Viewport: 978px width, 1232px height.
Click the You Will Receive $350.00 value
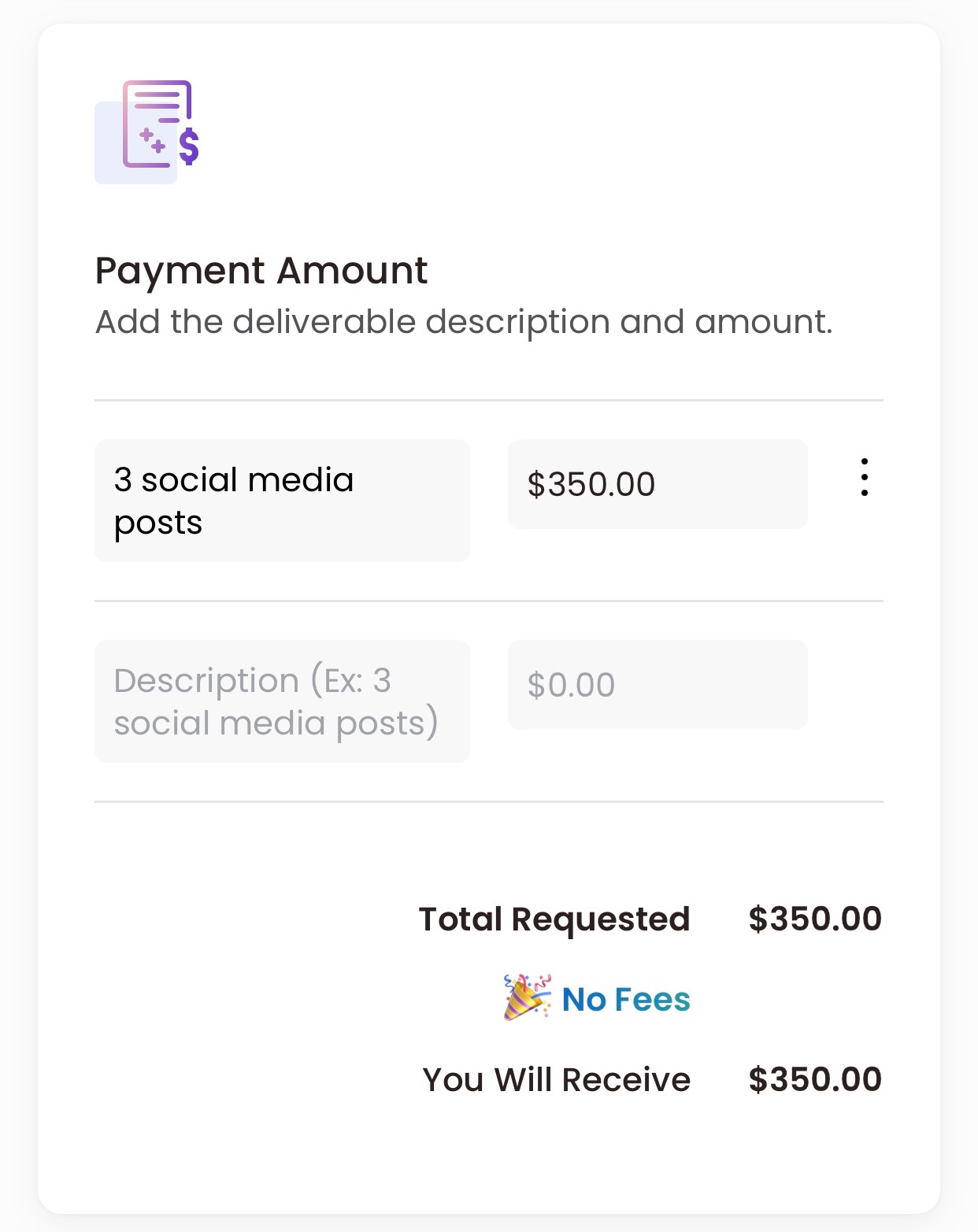click(x=815, y=1079)
